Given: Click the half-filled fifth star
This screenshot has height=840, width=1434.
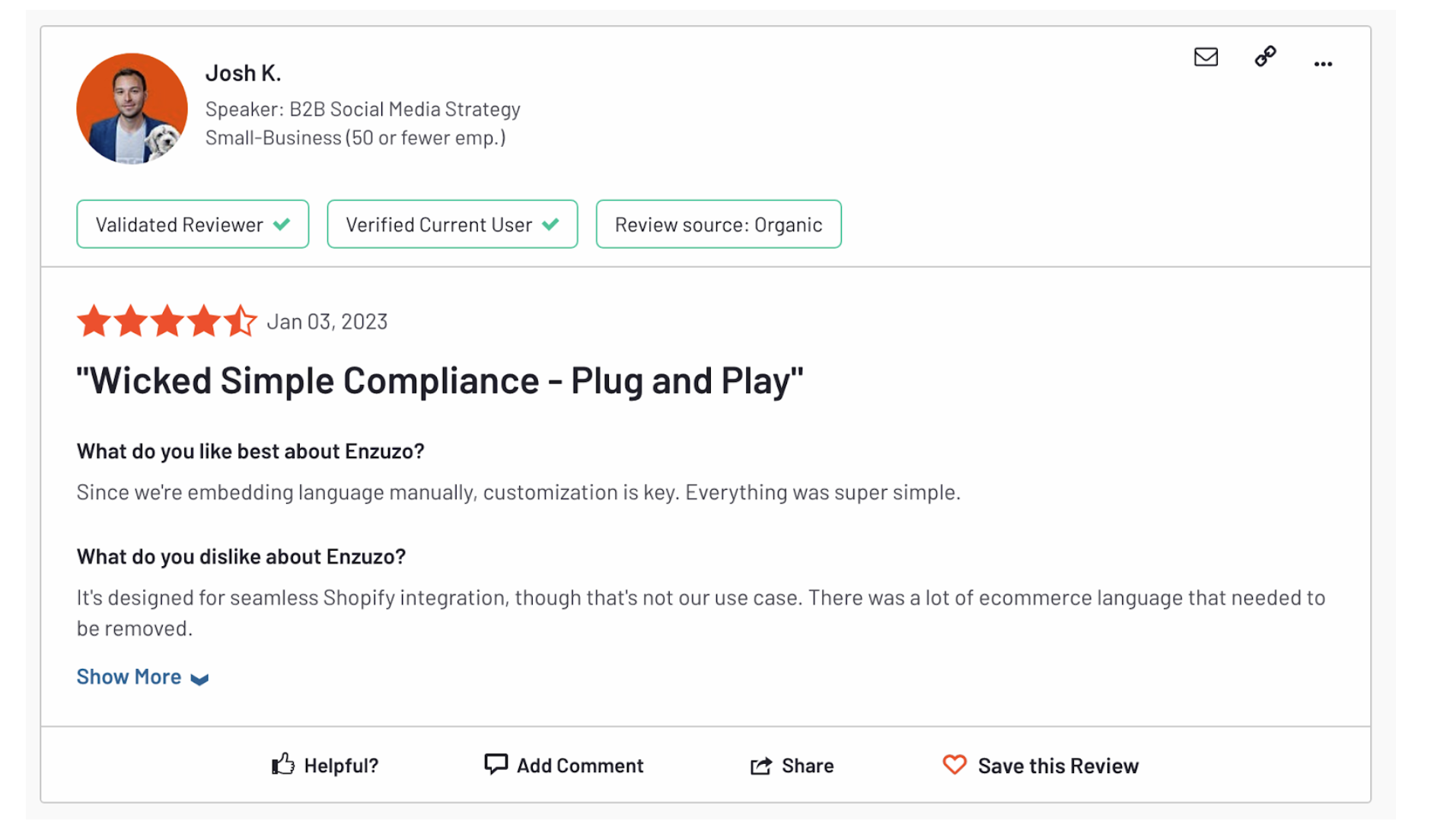Looking at the screenshot, I should [241, 320].
